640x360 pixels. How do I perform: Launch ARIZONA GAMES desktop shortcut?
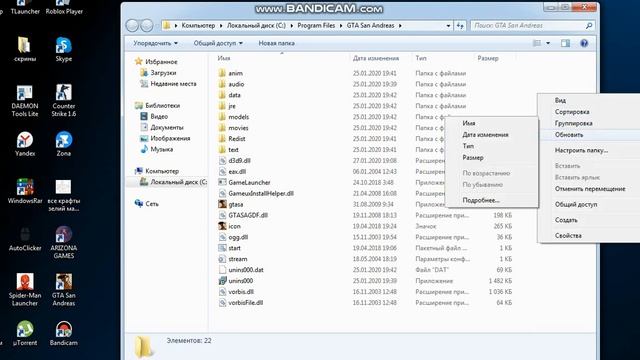point(64,242)
